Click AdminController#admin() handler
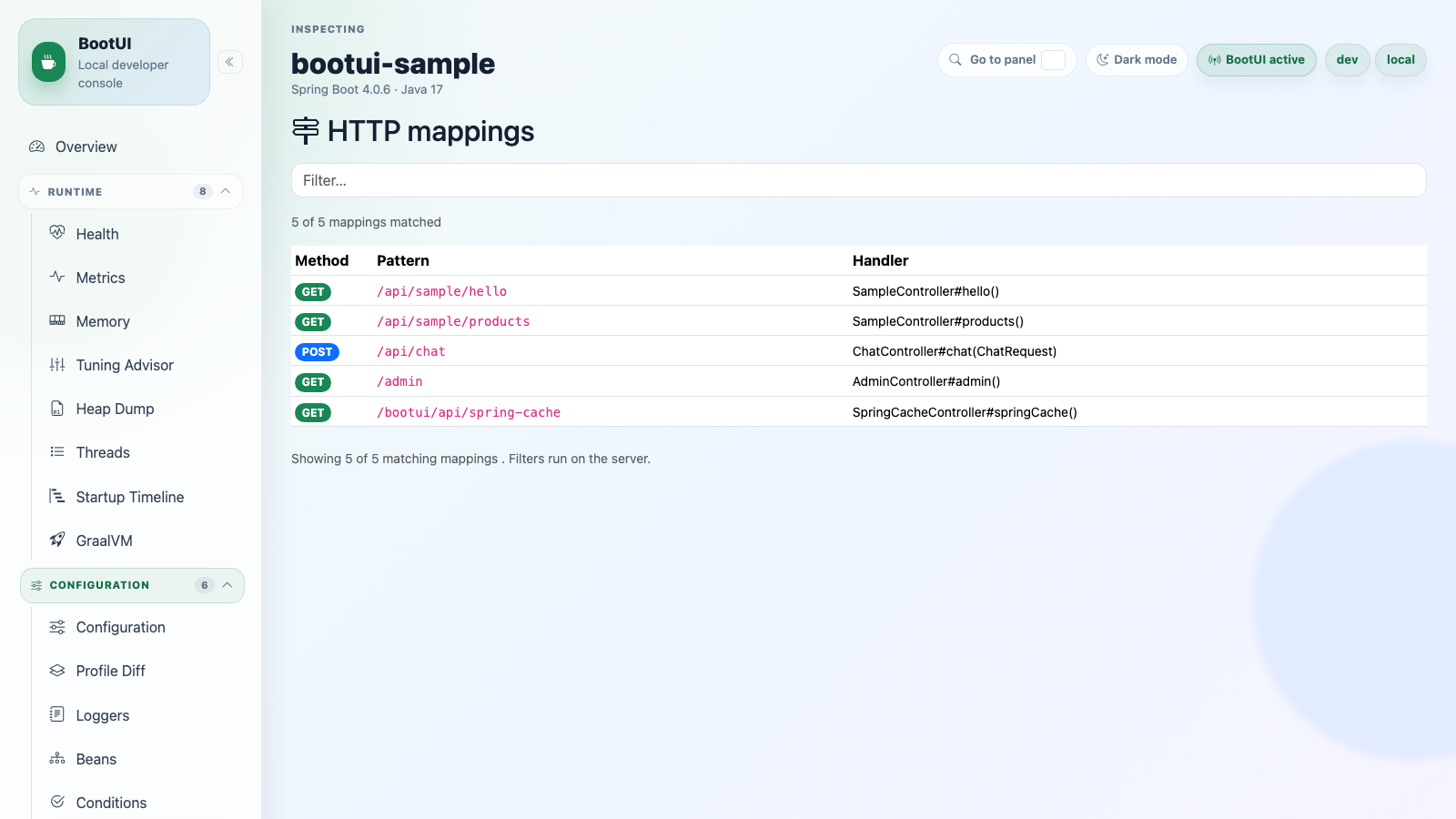The image size is (1456, 819). pyautogui.click(x=926, y=381)
